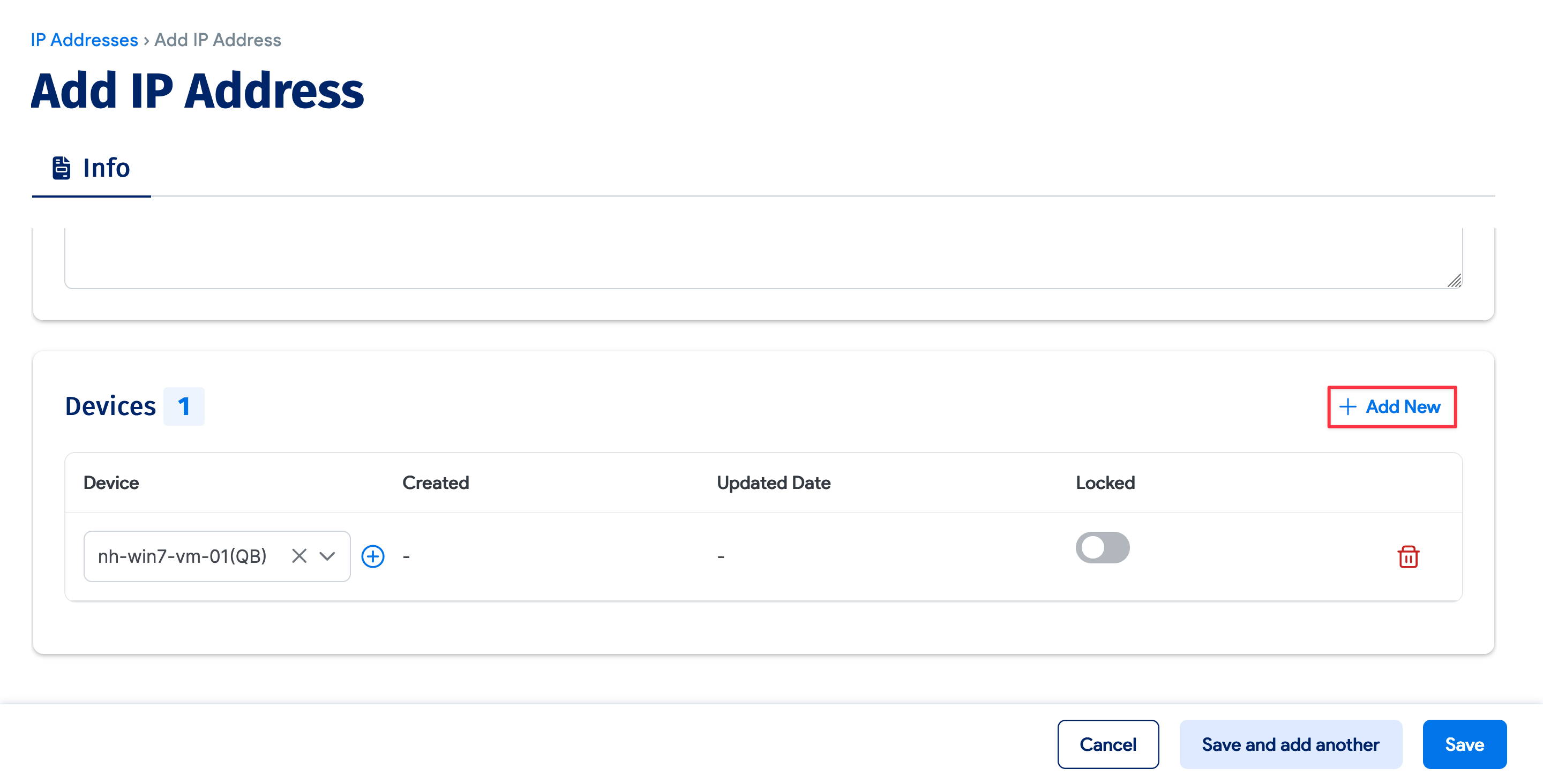Click the Updated Date column header
Image resolution: width=1543 pixels, height=784 pixels.
[x=773, y=483]
